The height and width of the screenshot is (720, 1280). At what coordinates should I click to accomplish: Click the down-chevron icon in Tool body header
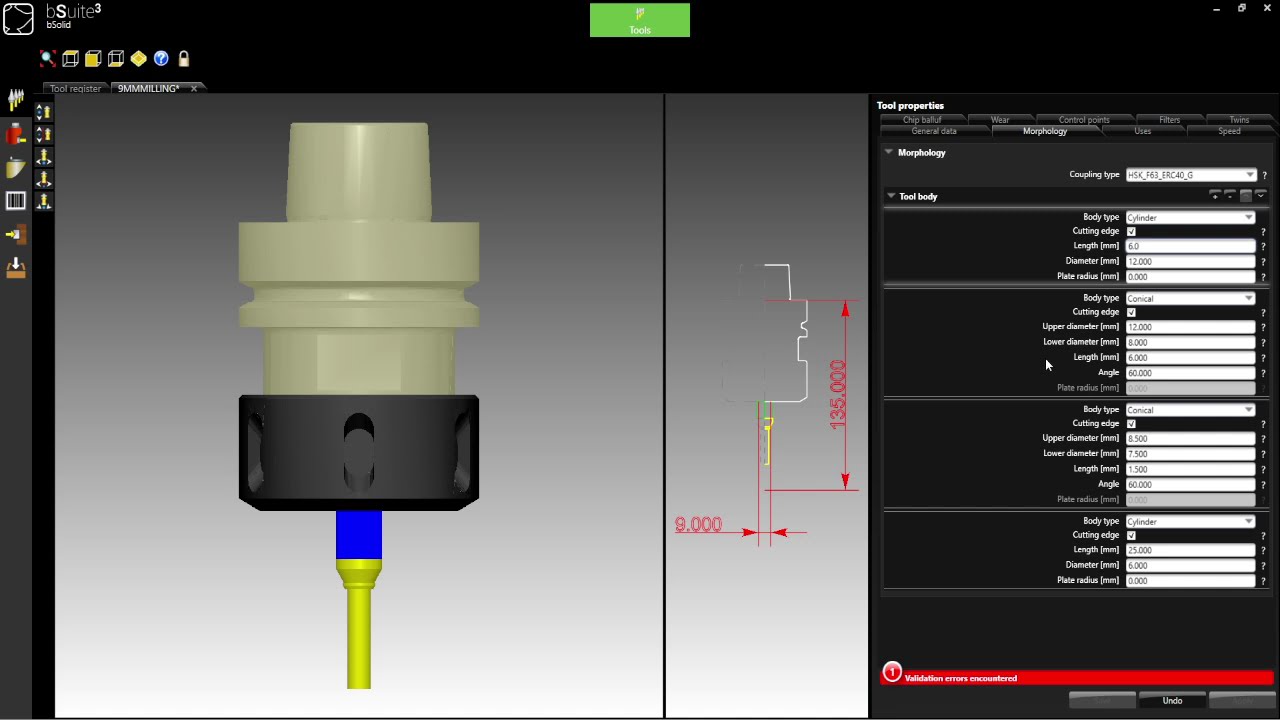1260,196
